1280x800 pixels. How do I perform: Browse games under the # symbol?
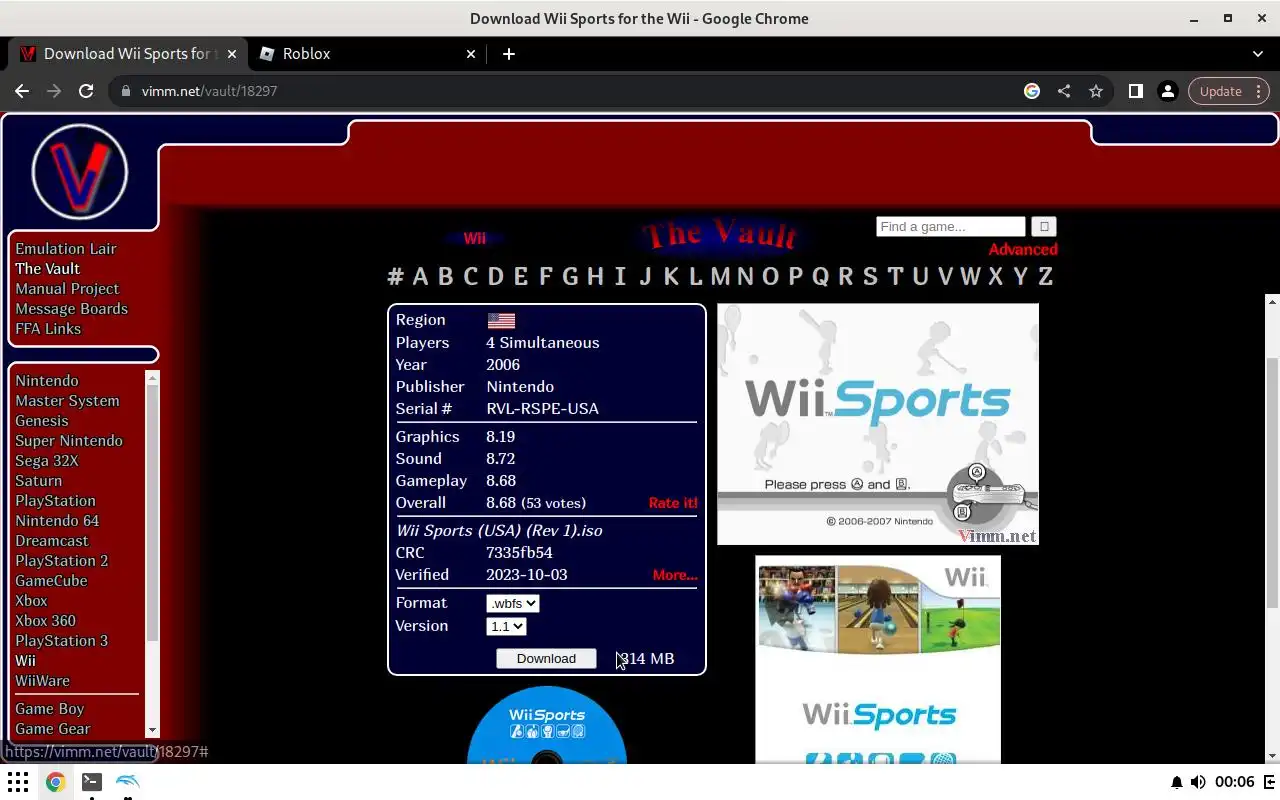(x=395, y=277)
